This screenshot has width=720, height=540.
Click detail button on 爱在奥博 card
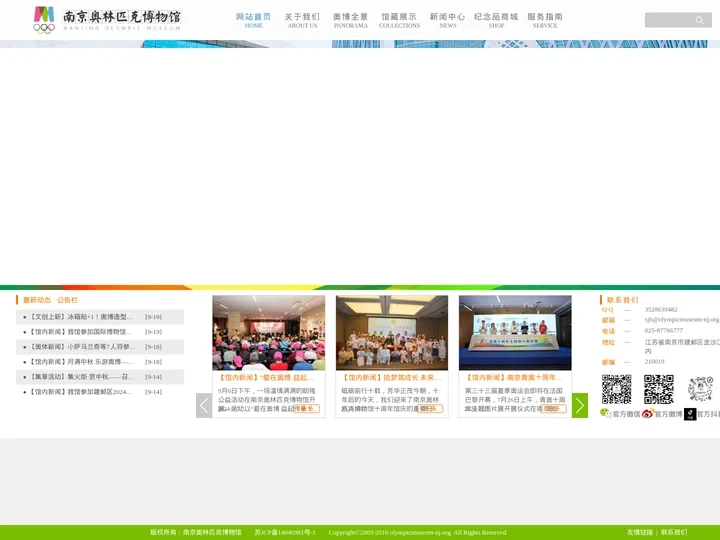[x=306, y=409]
